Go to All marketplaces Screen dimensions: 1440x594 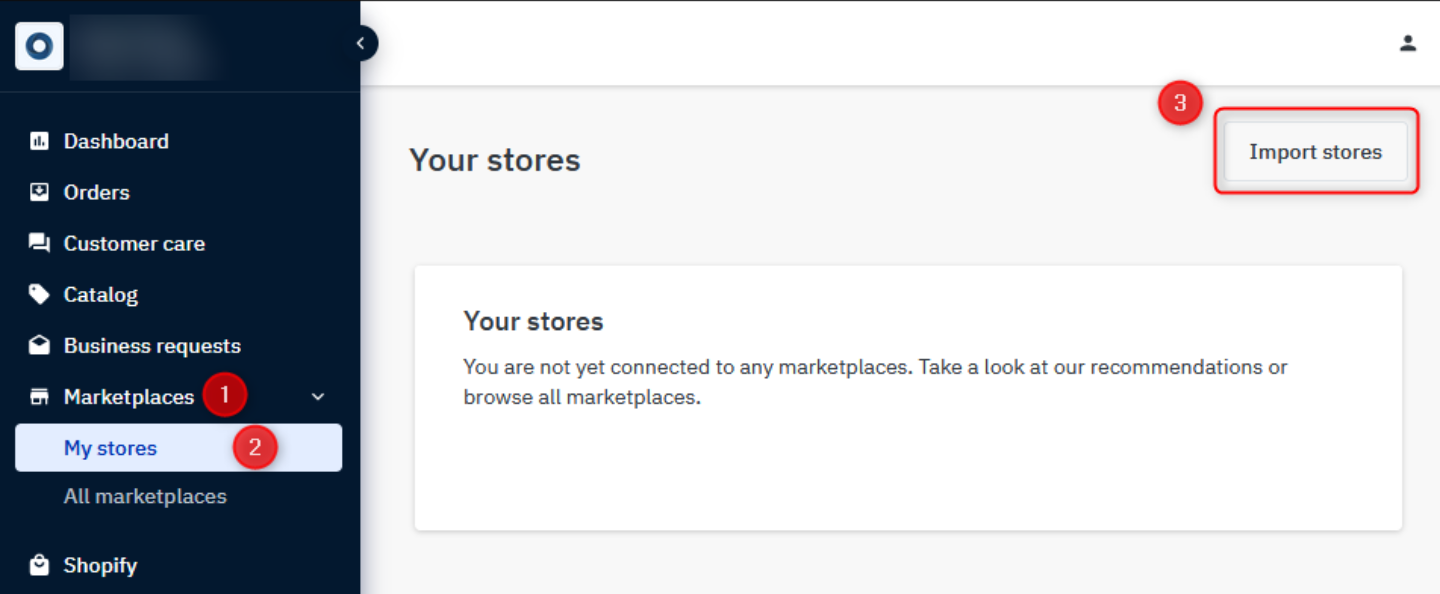[145, 496]
